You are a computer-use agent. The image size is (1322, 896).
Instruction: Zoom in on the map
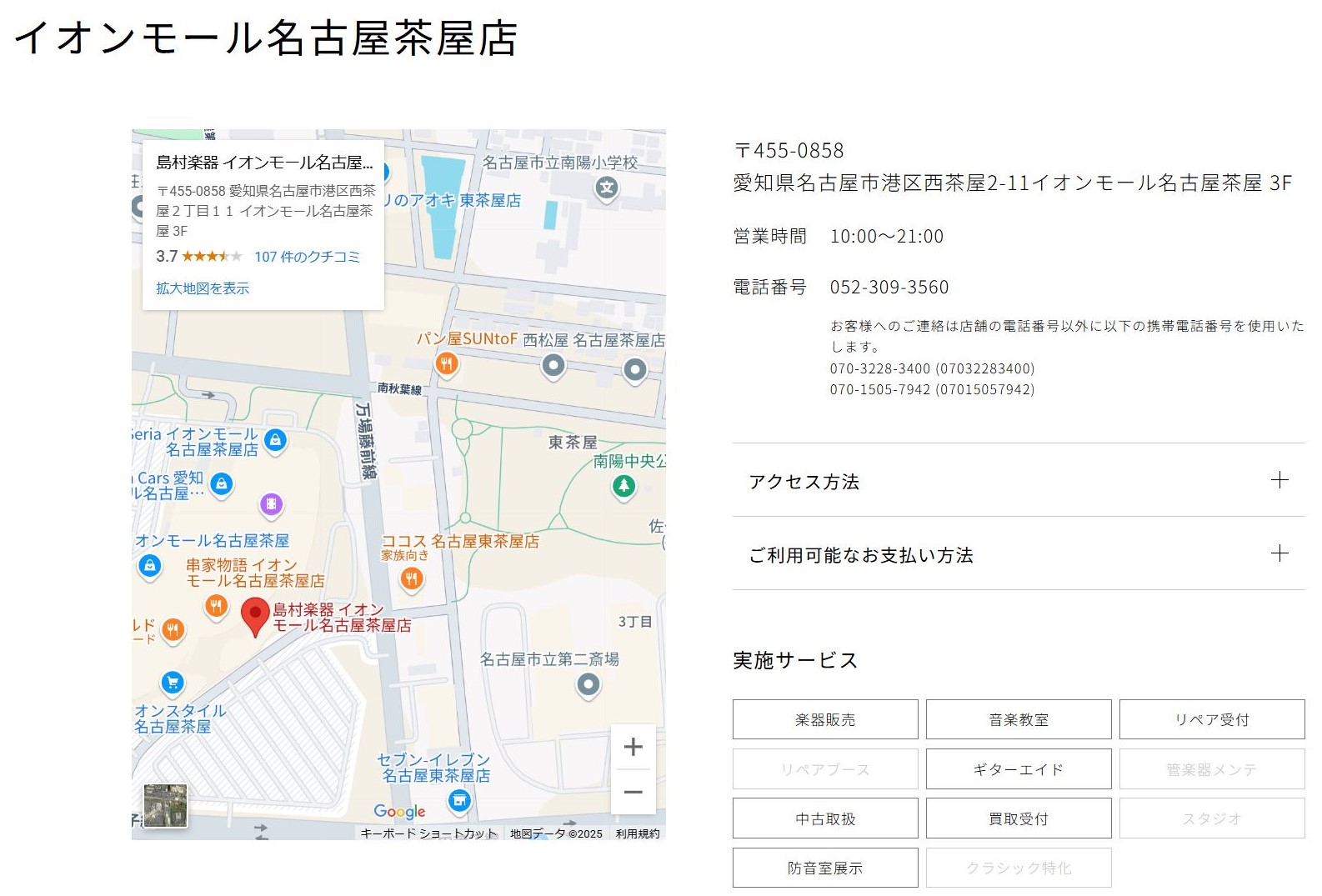(x=633, y=747)
